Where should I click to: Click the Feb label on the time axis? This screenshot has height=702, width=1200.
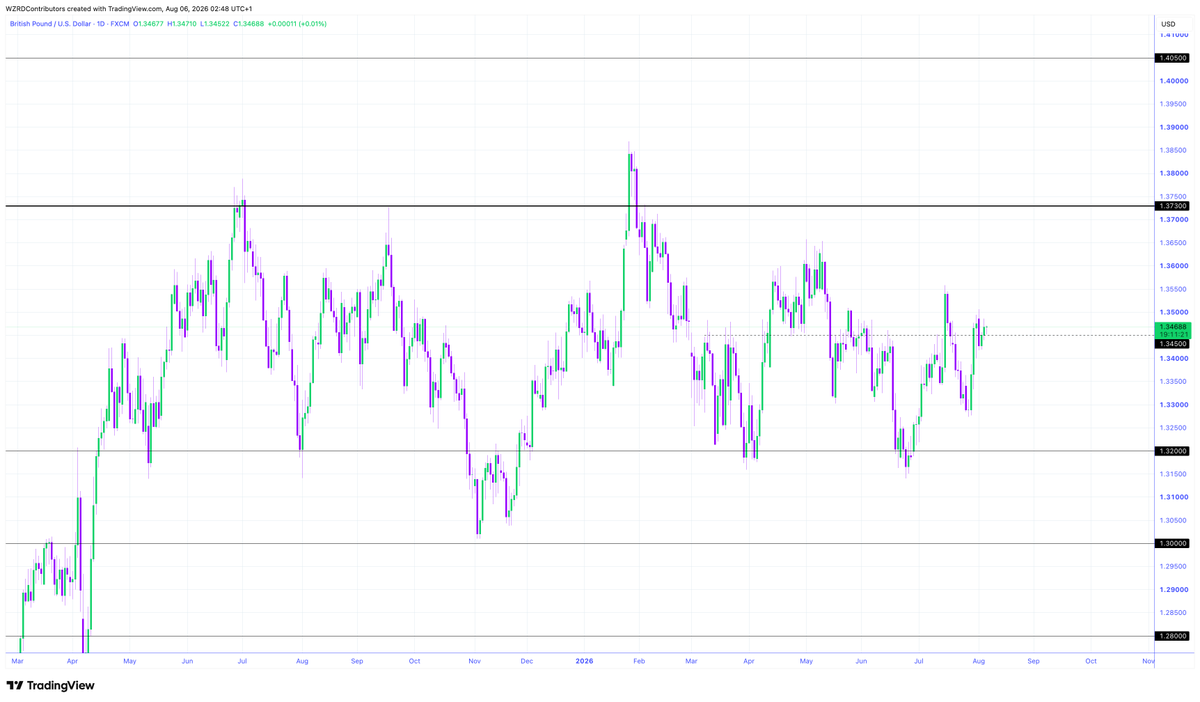[x=640, y=661]
